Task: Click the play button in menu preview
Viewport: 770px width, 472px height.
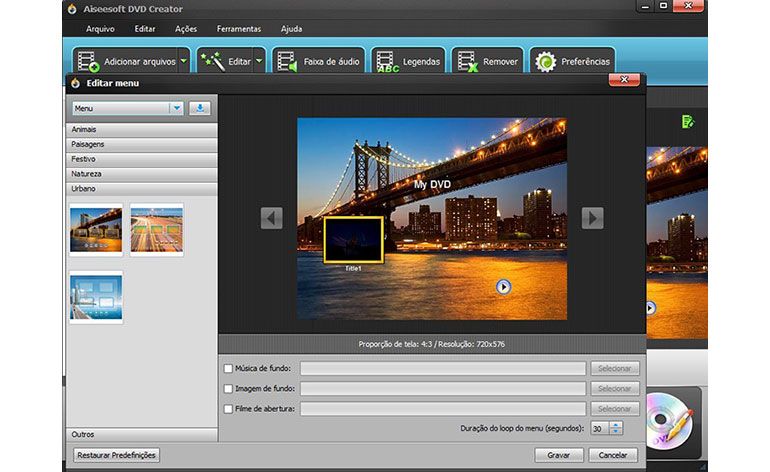Action: [503, 287]
